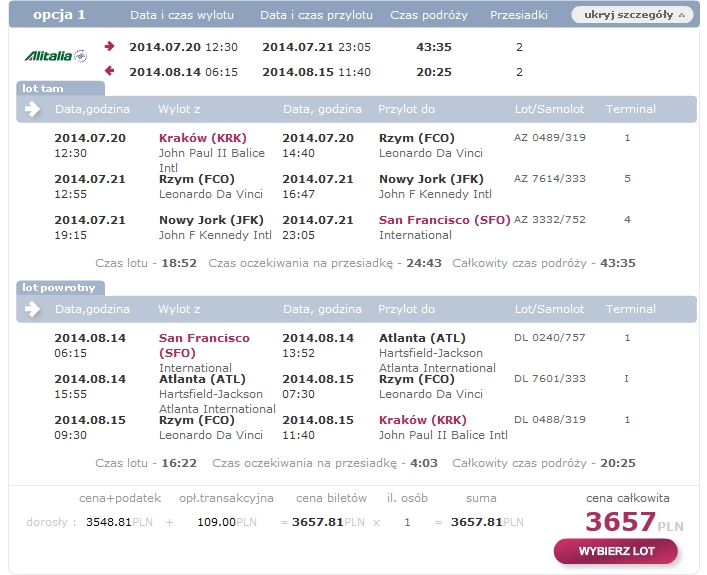Image resolution: width=707 pixels, height=575 pixels.
Task: Select the lot powrotny tab
Action: 60,288
